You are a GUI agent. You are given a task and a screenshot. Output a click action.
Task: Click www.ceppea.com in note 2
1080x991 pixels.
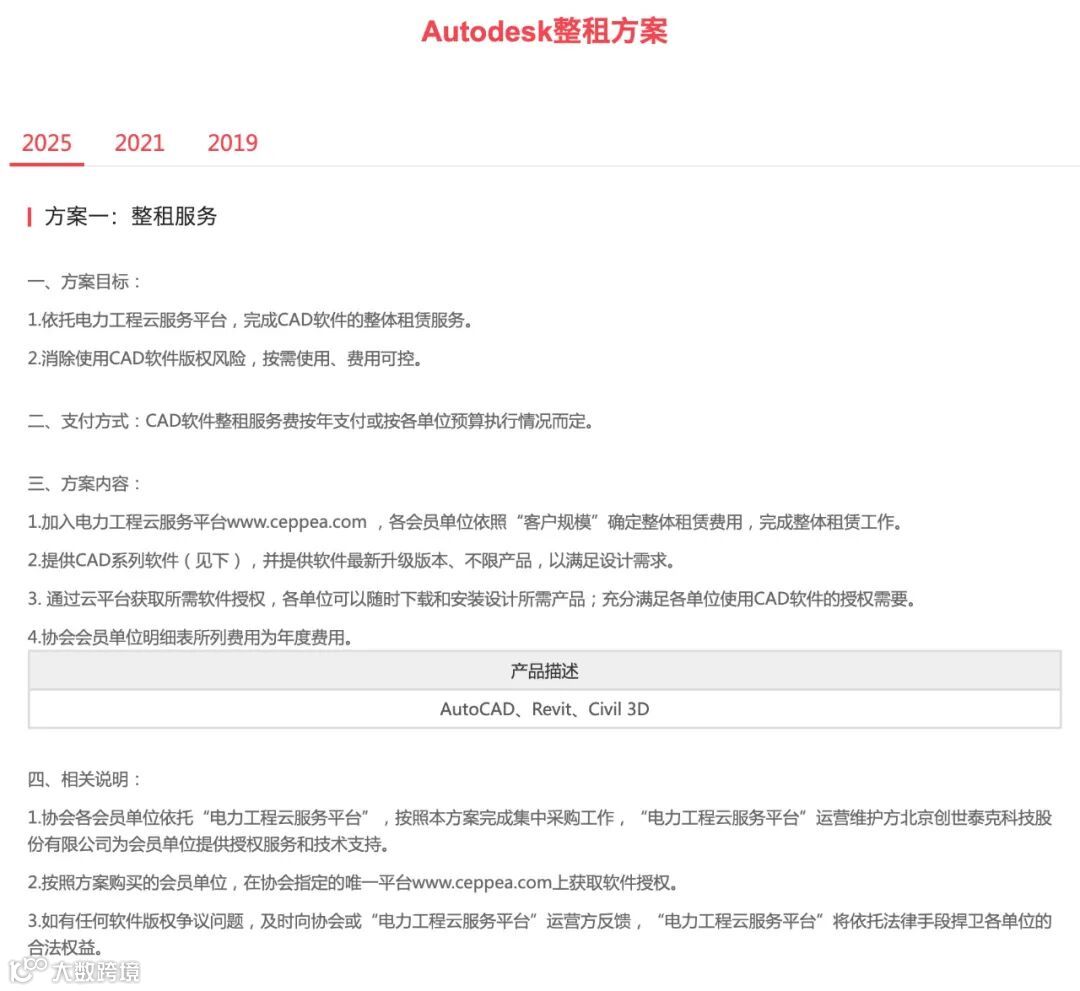[x=482, y=883]
